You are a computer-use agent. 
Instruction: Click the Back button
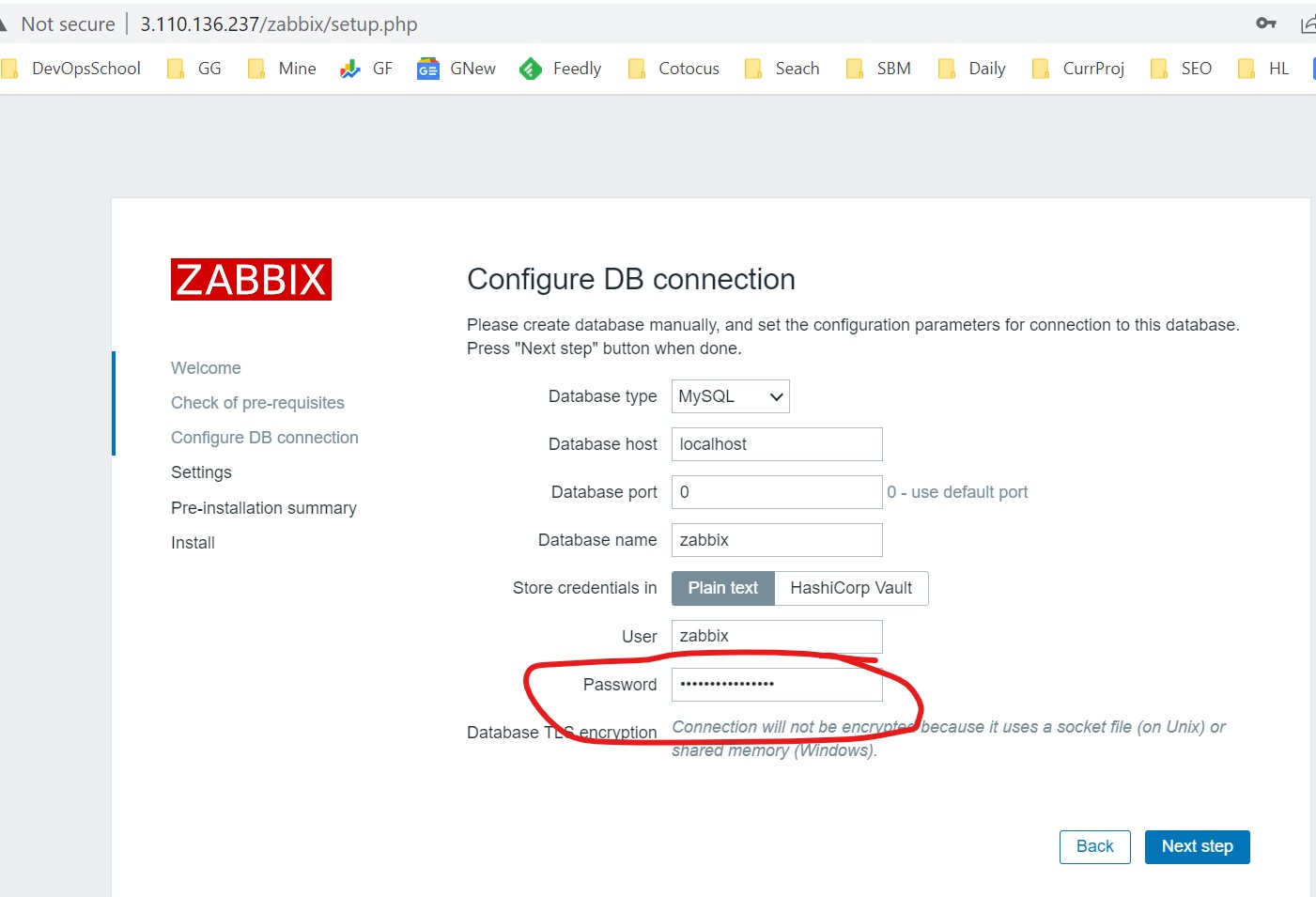(1094, 846)
